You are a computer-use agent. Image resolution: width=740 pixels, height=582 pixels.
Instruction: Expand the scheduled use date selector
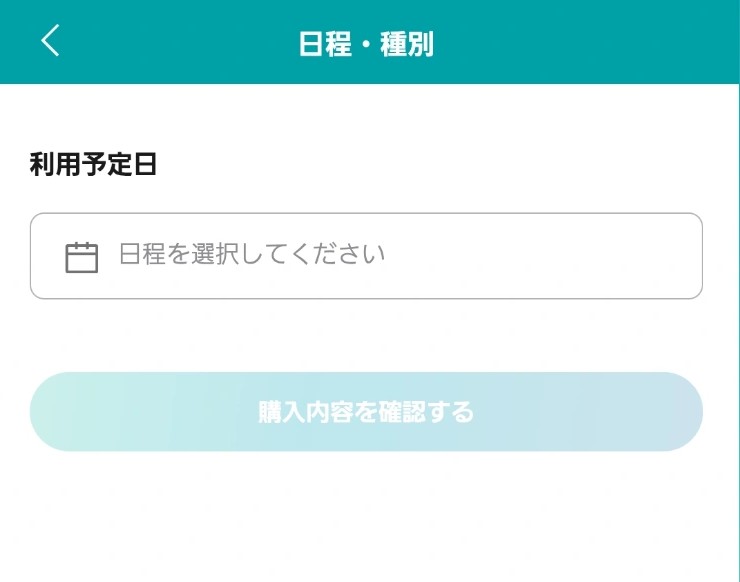[x=366, y=256]
